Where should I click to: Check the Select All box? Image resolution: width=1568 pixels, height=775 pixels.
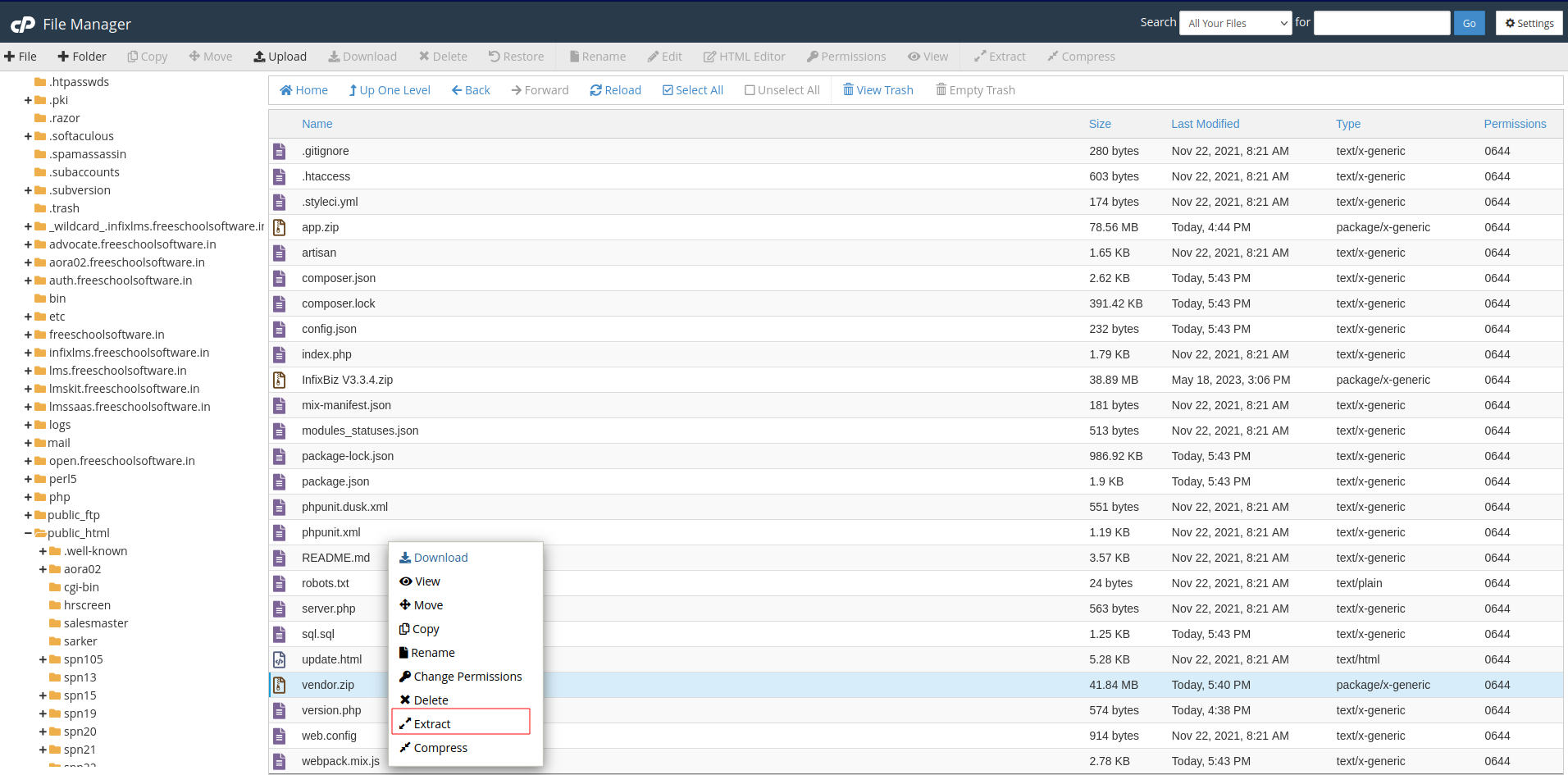[668, 90]
